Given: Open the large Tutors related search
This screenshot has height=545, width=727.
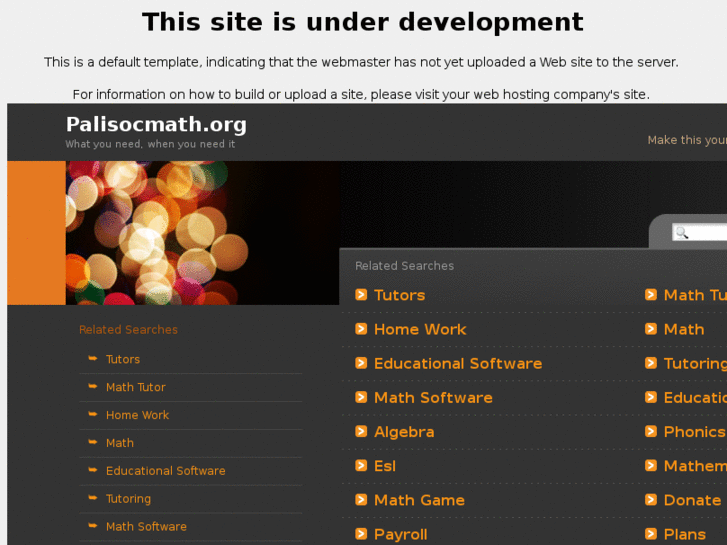Looking at the screenshot, I should [399, 295].
